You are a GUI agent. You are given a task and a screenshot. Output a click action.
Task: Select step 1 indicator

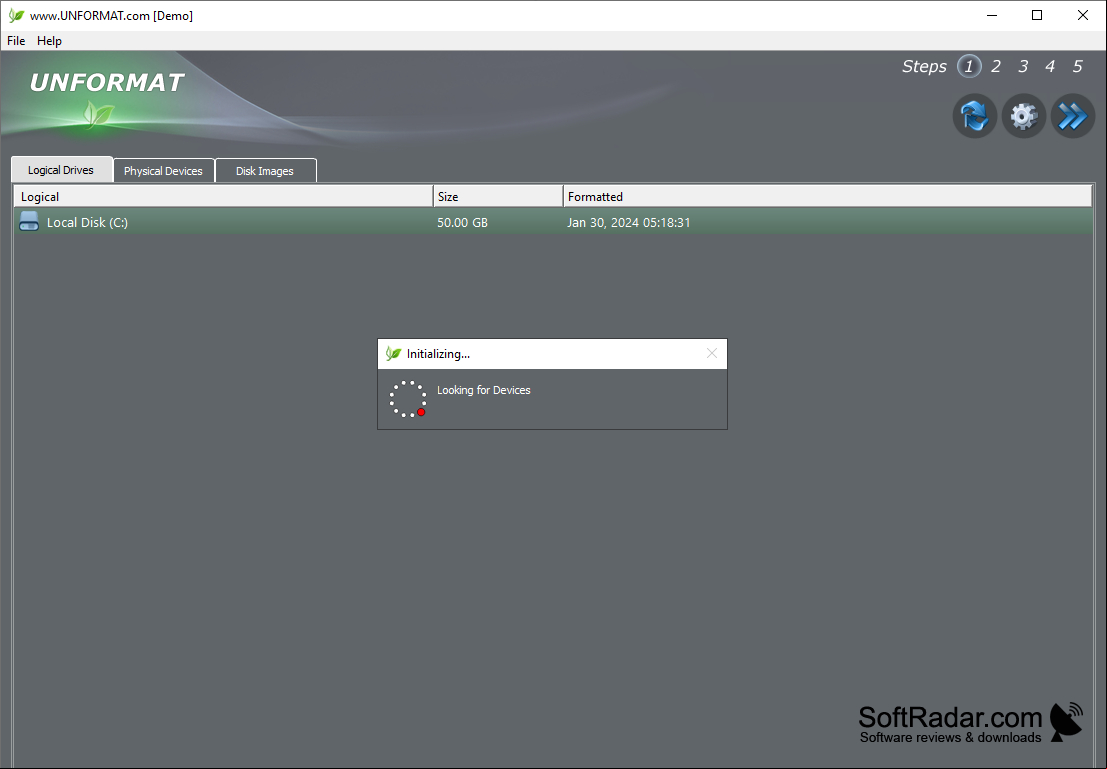(969, 66)
